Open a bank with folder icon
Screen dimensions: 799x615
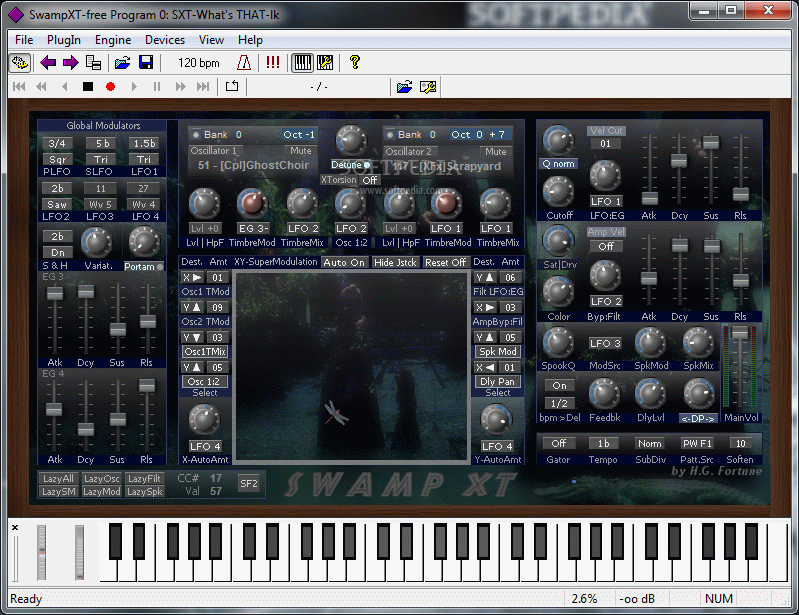click(x=122, y=63)
